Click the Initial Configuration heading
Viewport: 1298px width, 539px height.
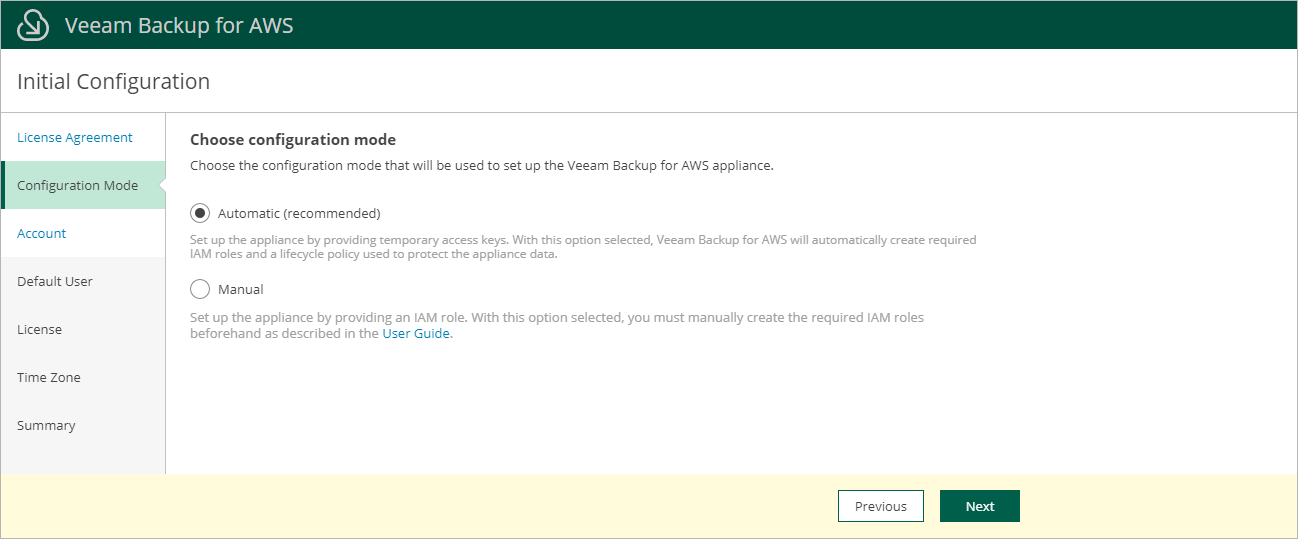pyautogui.click(x=114, y=82)
